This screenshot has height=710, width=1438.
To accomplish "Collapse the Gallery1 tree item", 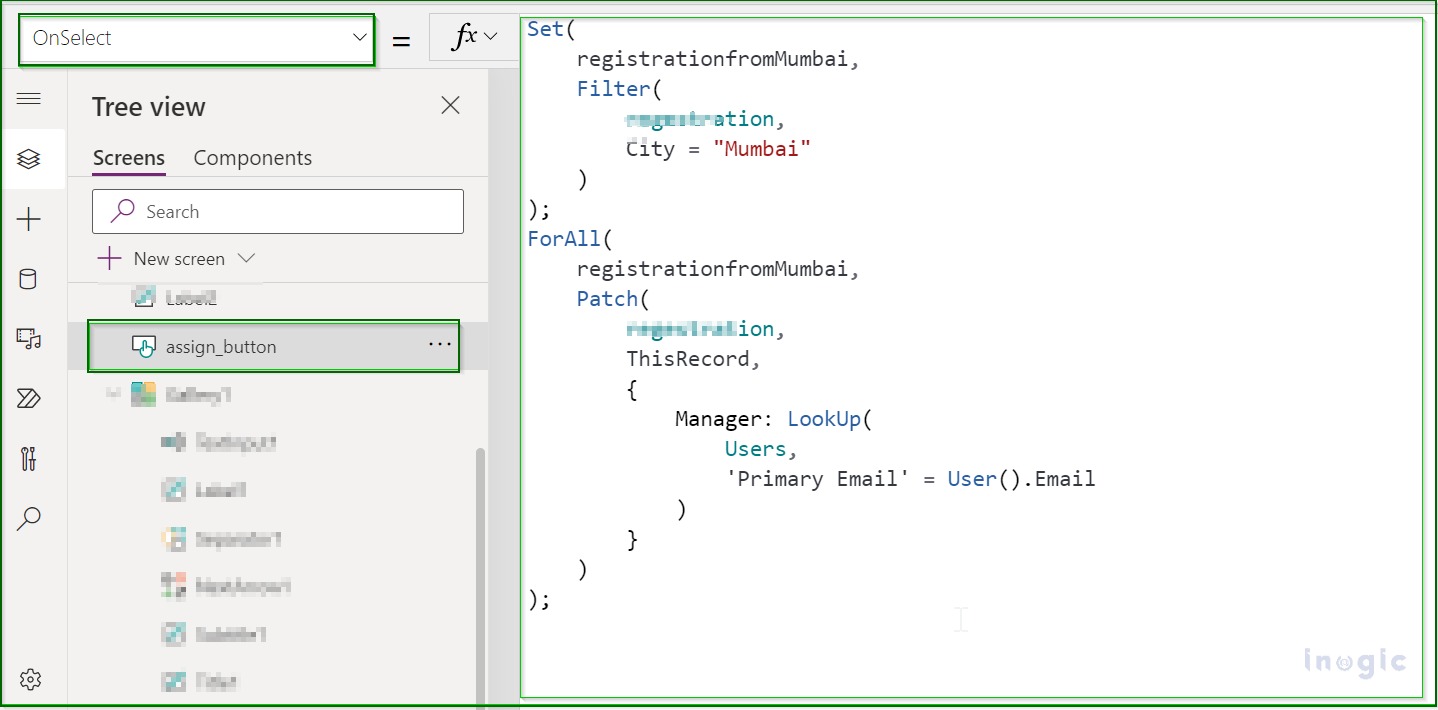I will (x=113, y=394).
